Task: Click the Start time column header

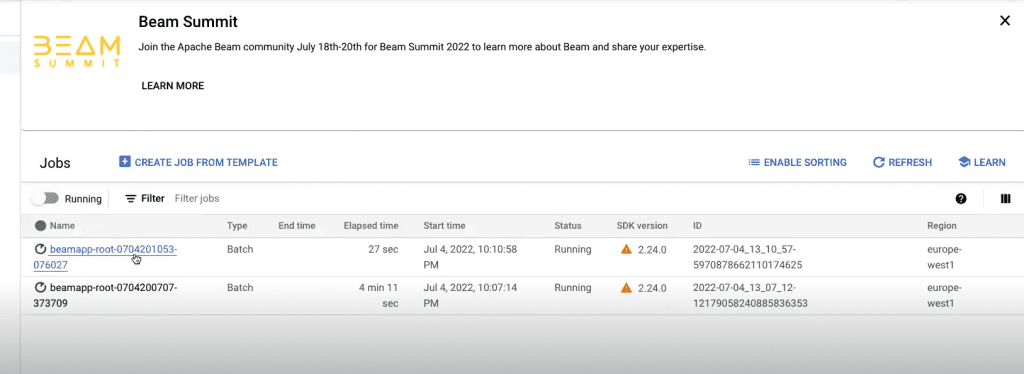Action: pos(444,226)
